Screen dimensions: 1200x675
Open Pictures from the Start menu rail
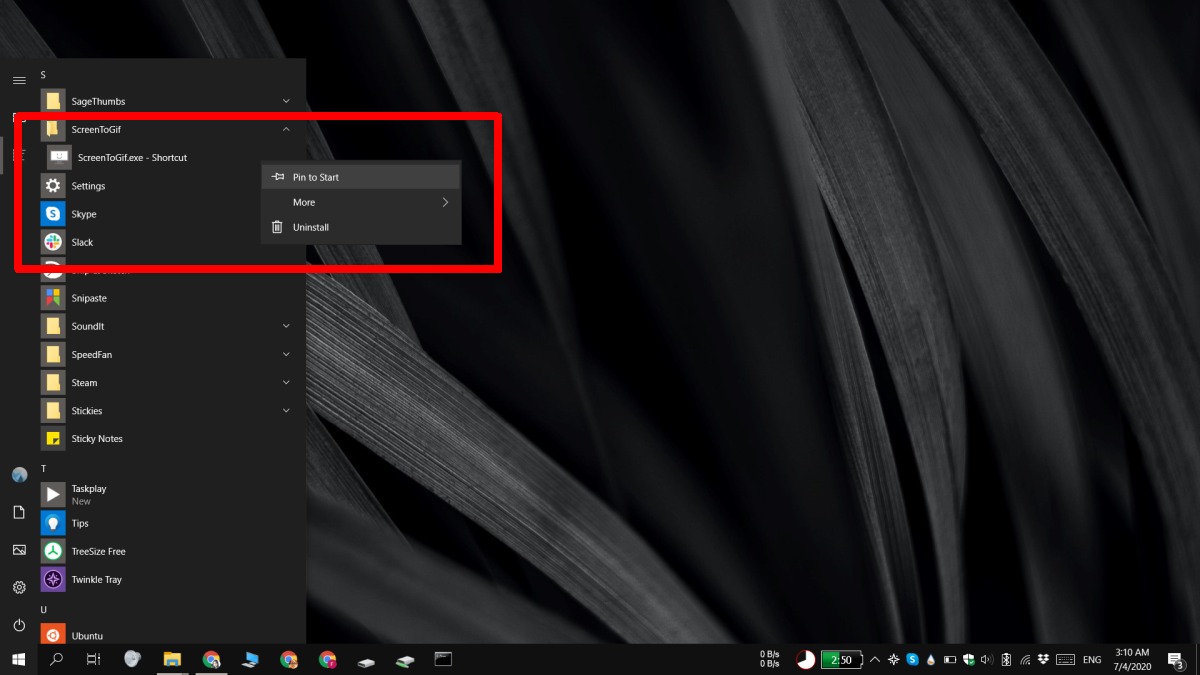coord(19,550)
